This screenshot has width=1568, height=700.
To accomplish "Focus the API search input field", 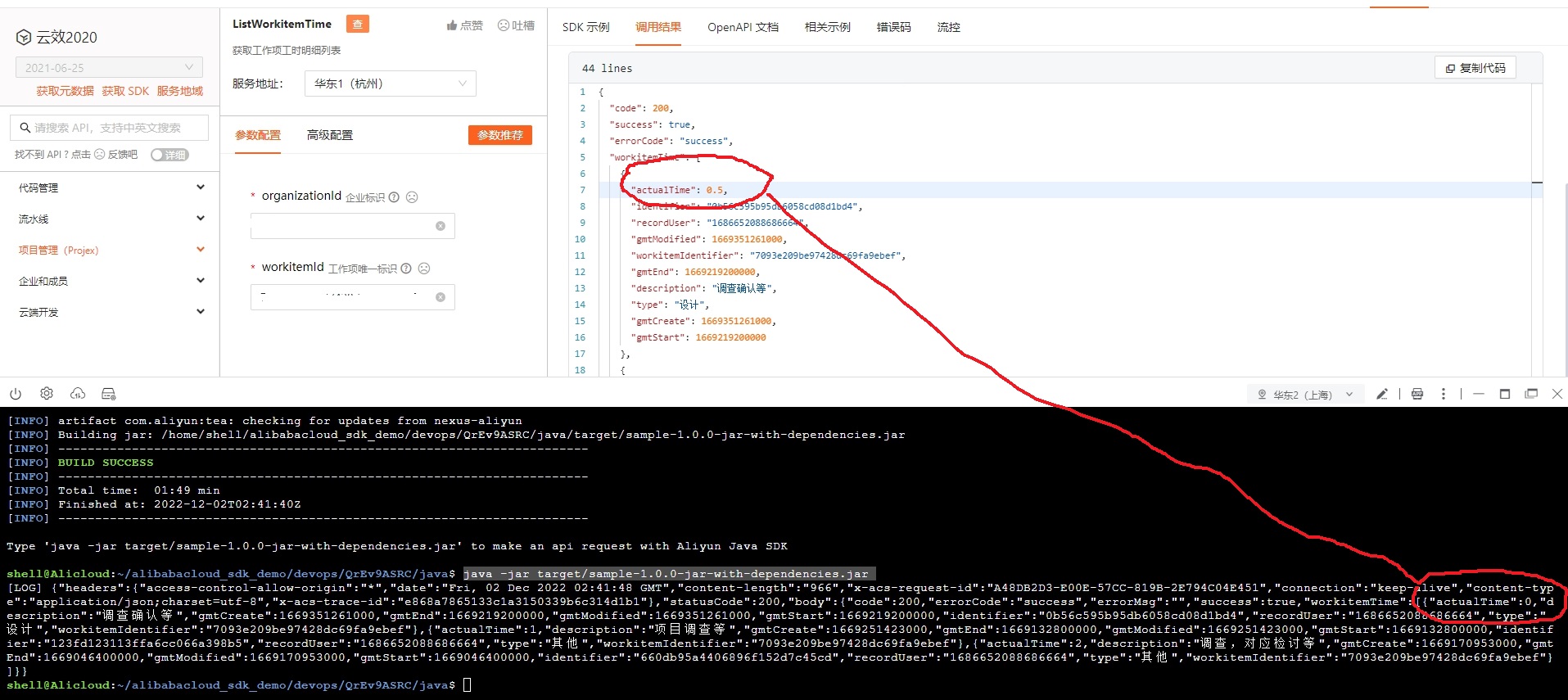I will [110, 128].
